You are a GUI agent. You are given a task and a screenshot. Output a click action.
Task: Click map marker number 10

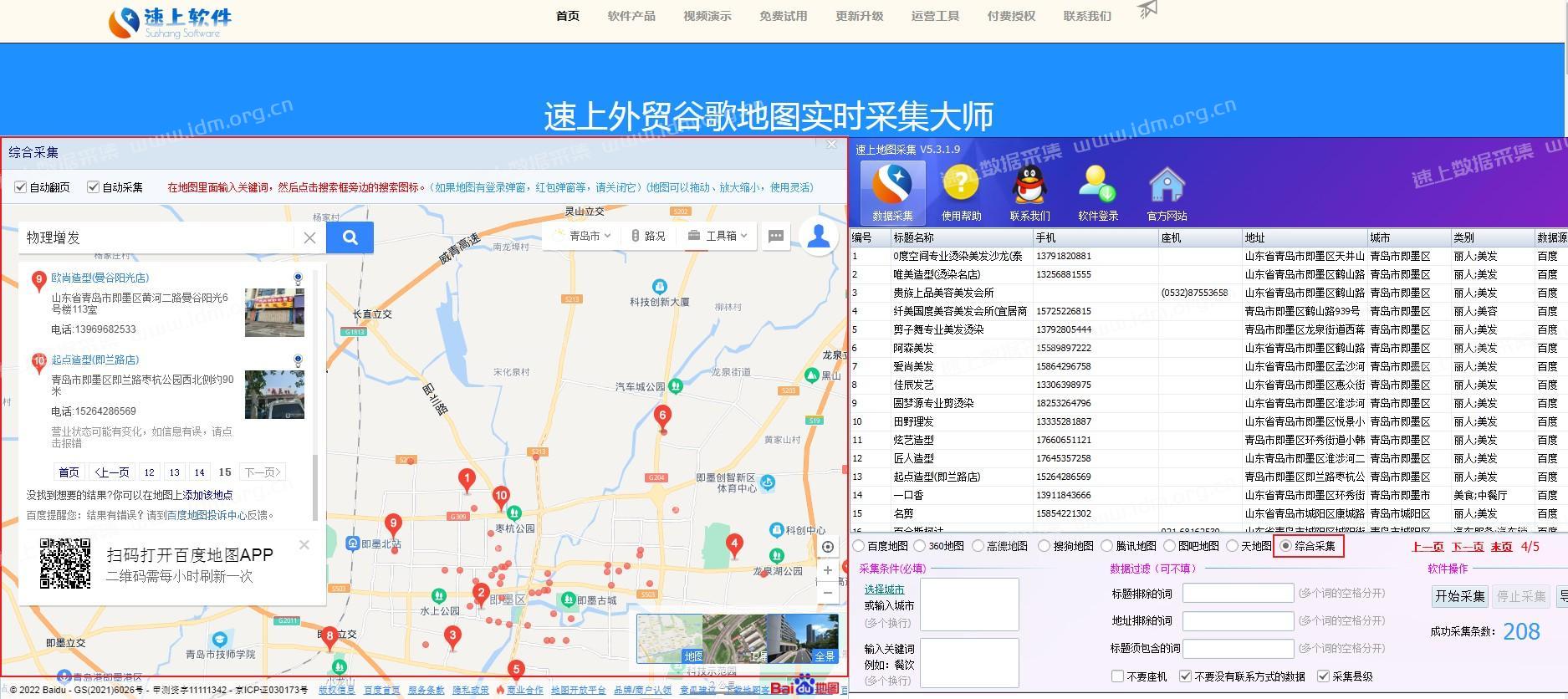pyautogui.click(x=501, y=498)
